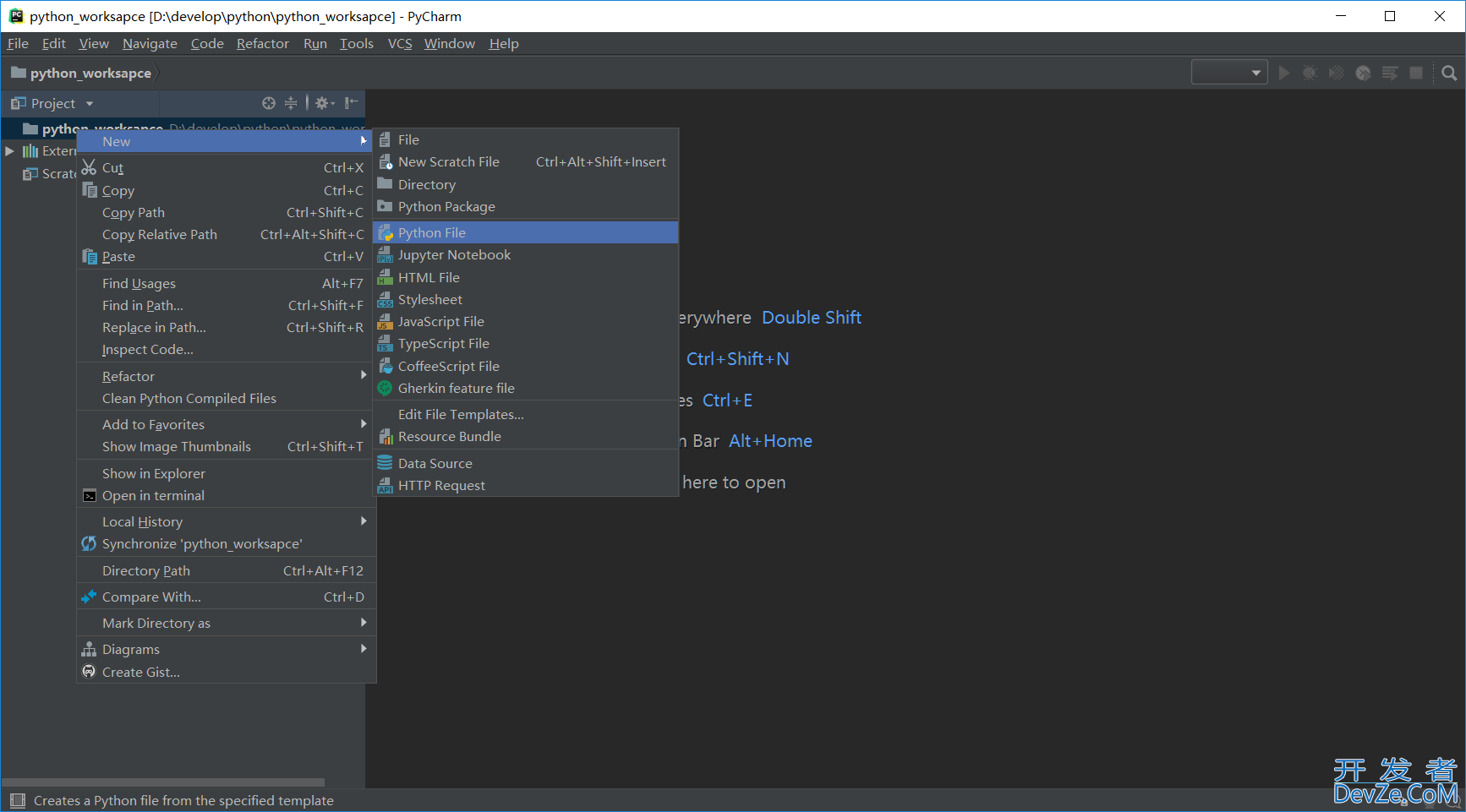Click the Run button in toolbar
Image resolution: width=1466 pixels, height=812 pixels.
point(1284,73)
